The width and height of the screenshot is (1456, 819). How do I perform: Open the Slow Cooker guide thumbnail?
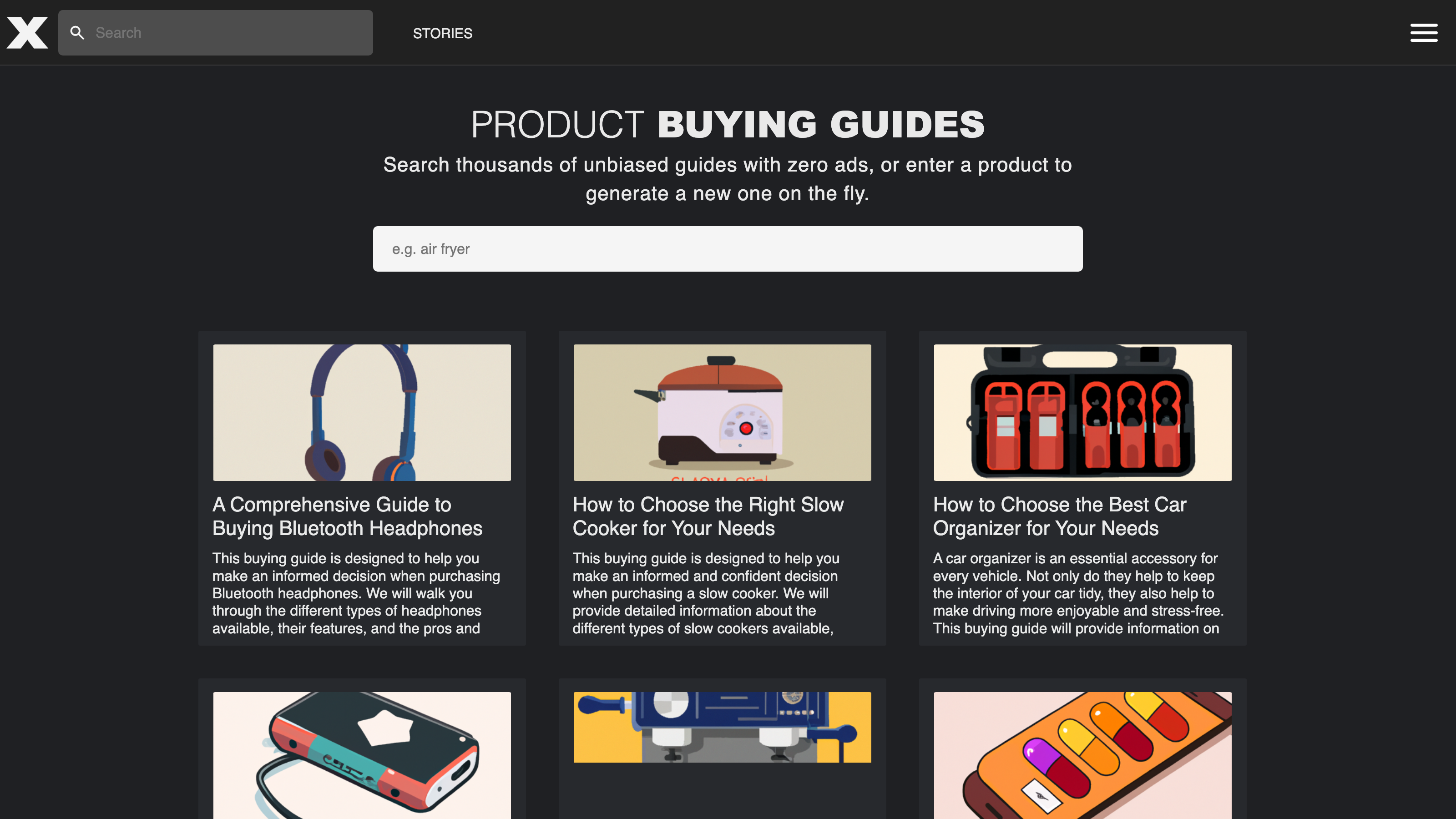pos(721,412)
